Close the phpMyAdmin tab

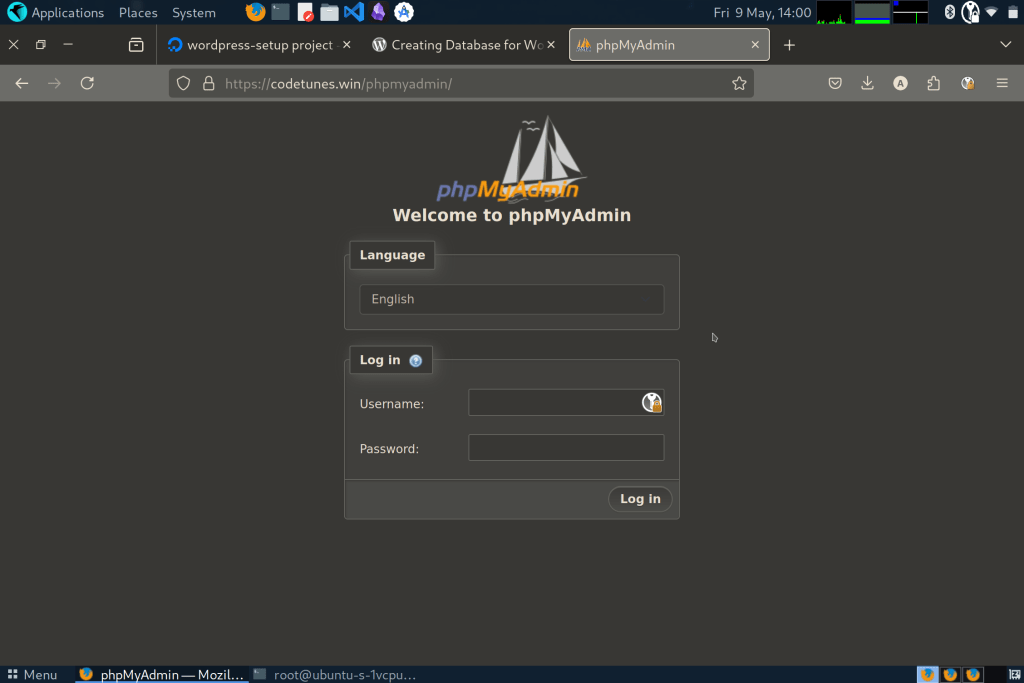click(x=755, y=44)
